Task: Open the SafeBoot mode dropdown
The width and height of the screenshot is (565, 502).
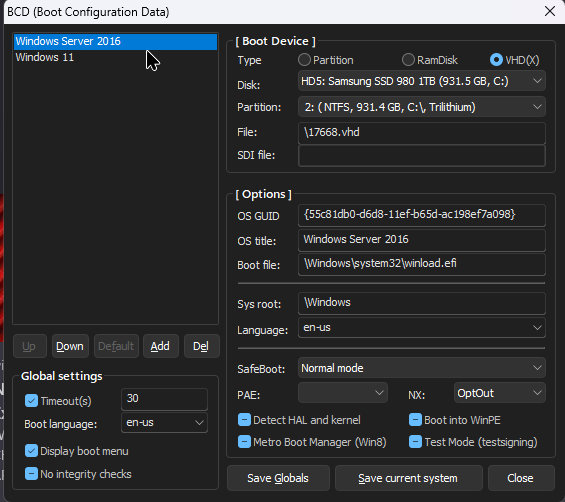Action: [422, 368]
